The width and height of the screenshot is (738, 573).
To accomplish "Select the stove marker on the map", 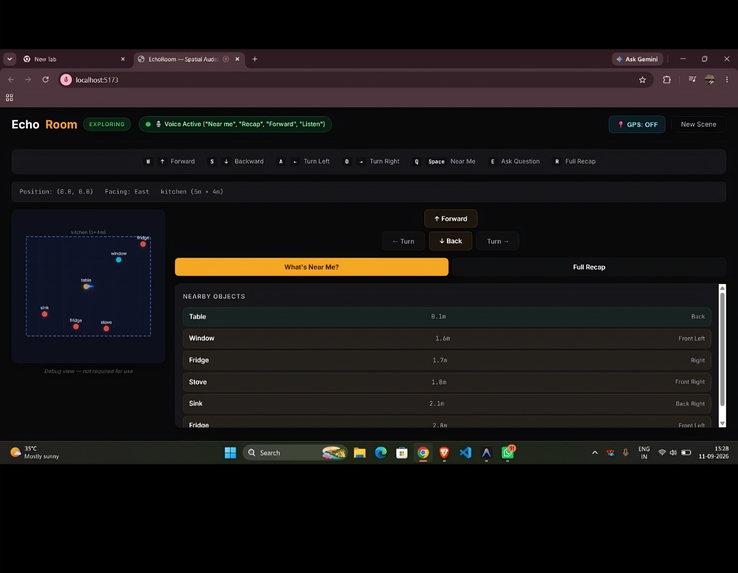I will coord(106,328).
